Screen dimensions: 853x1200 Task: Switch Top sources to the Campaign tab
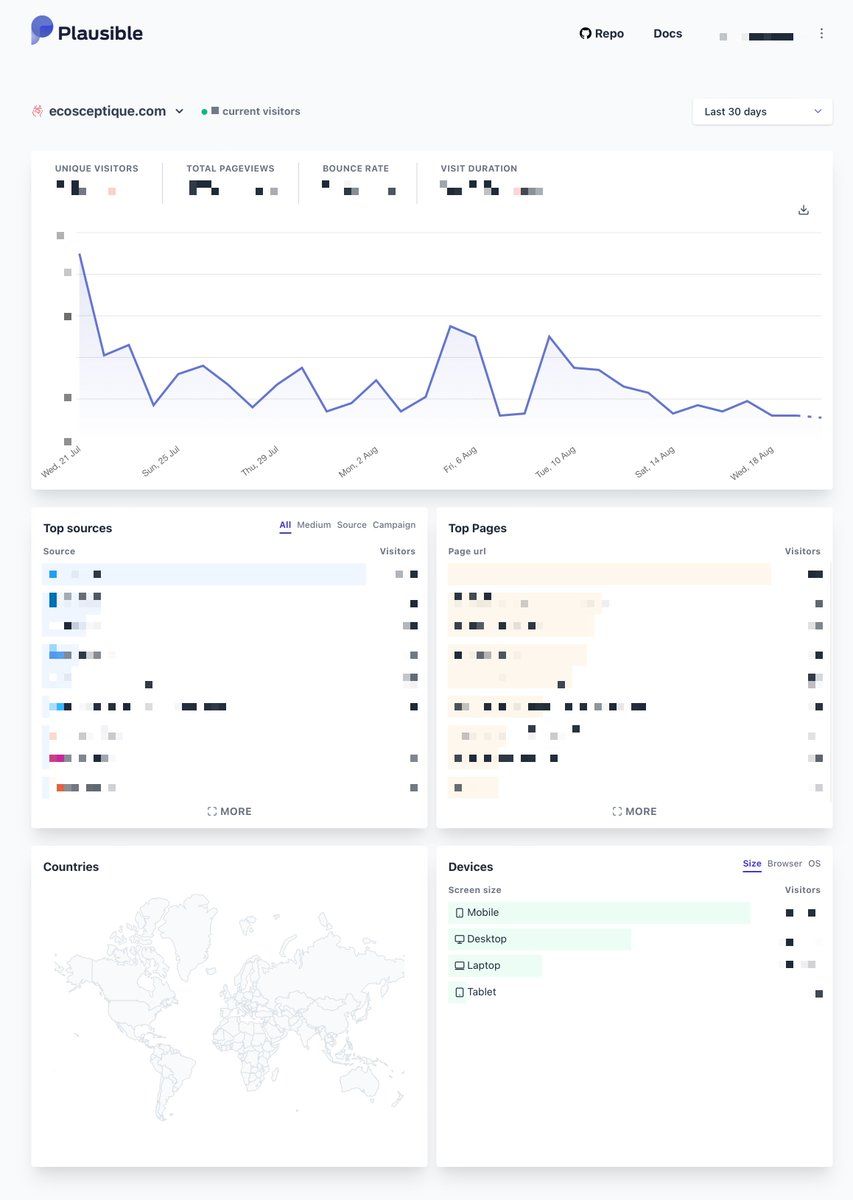pos(394,525)
